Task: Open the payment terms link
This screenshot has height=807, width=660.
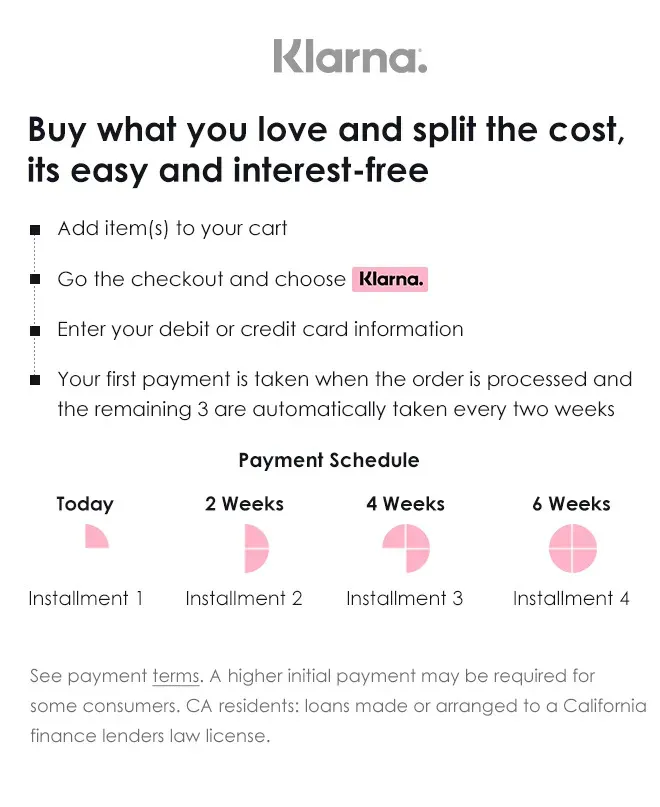Action: 176,677
